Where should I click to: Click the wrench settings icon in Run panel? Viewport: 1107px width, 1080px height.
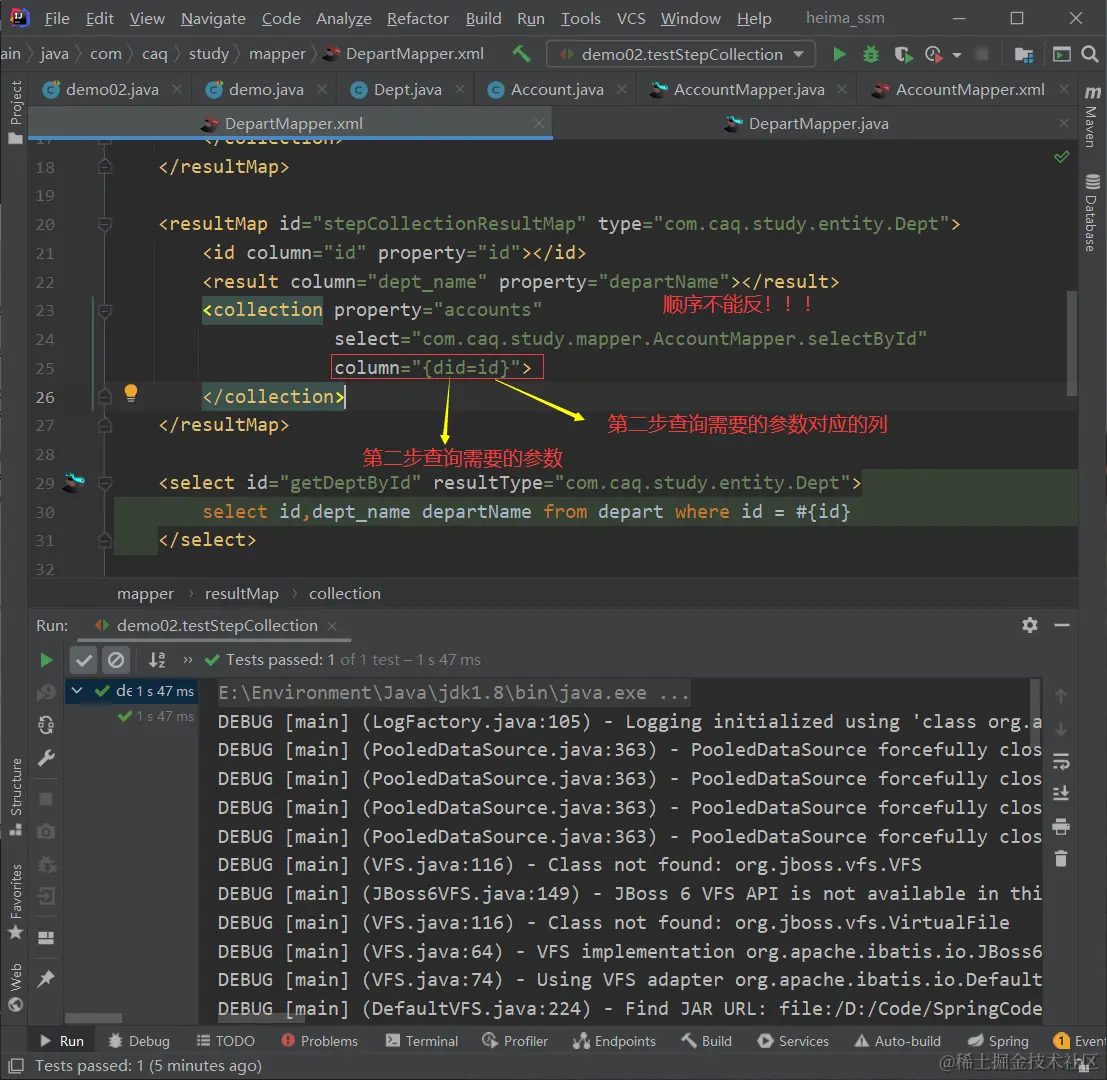point(47,758)
